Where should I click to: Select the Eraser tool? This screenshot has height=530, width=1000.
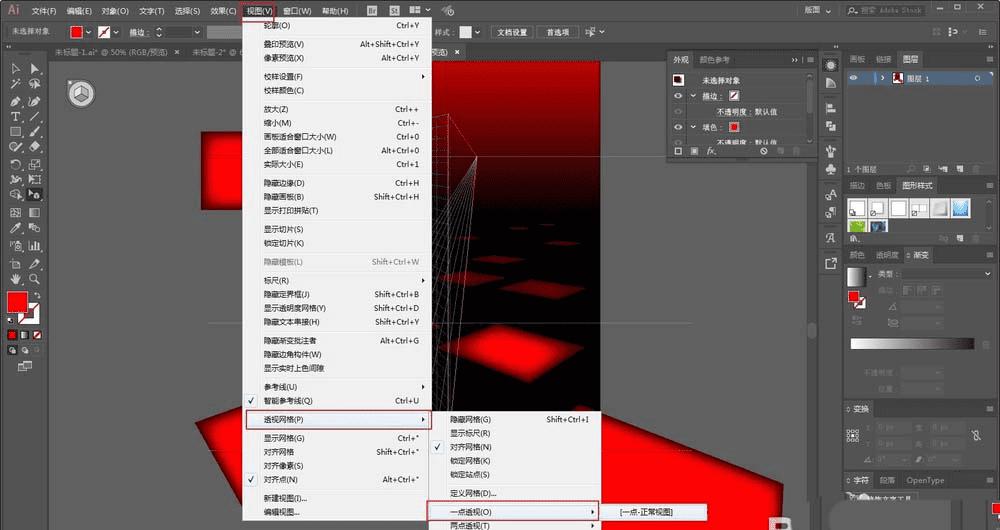pyautogui.click(x=34, y=147)
